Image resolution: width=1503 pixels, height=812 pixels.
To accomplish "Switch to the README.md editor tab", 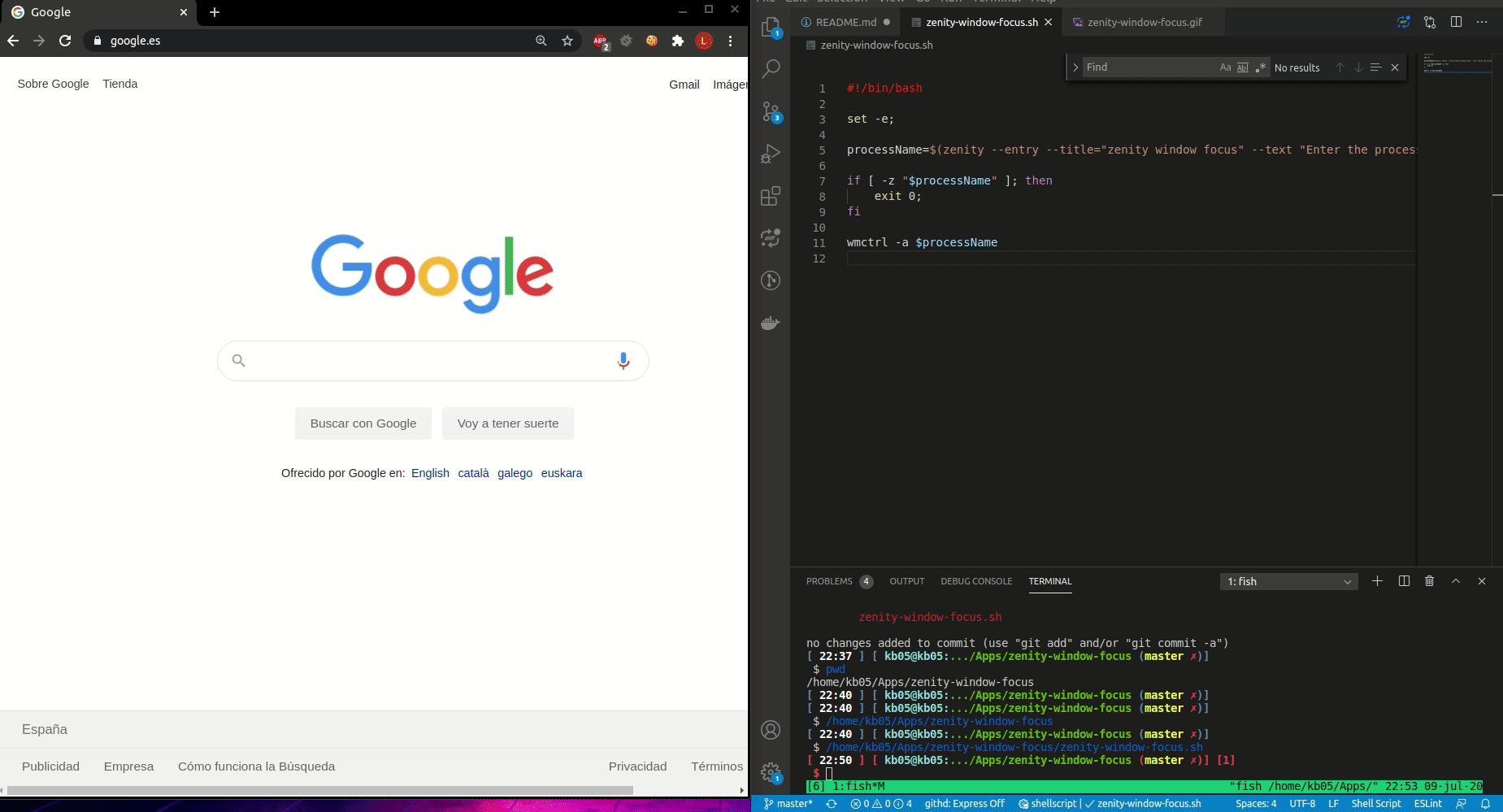I will point(845,22).
